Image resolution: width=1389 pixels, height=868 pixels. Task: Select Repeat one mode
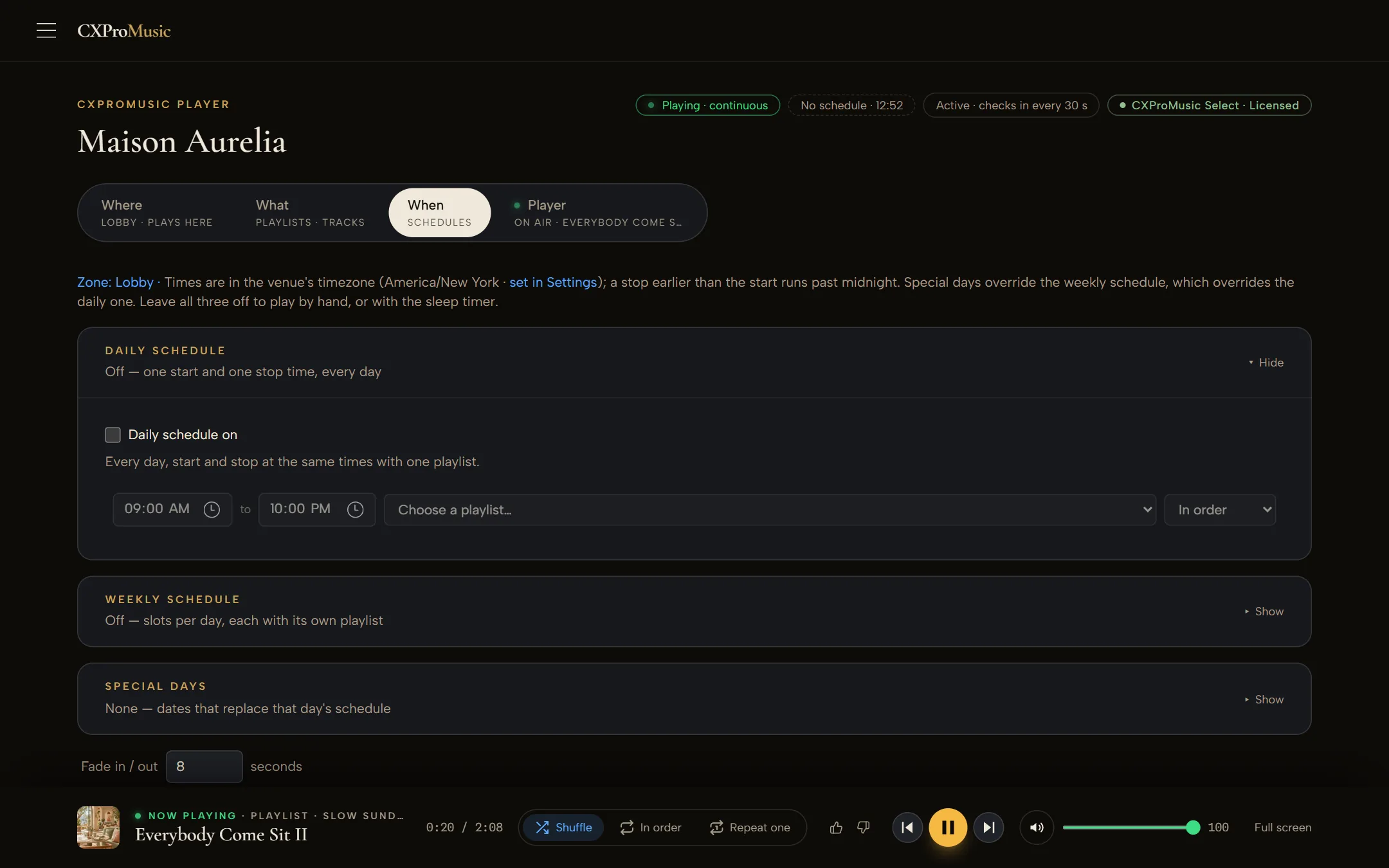click(x=750, y=827)
